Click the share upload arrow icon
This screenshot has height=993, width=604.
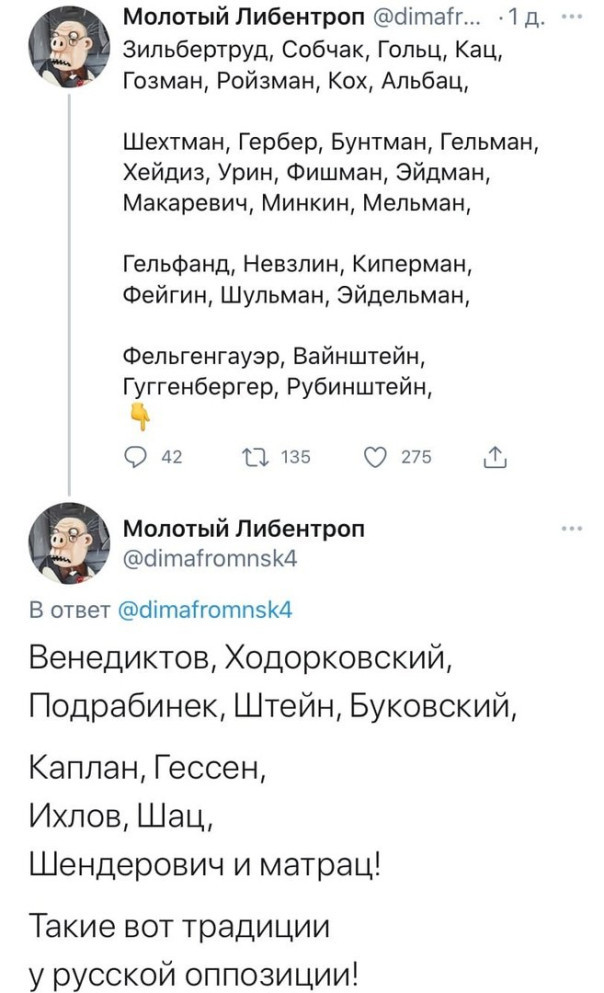[x=492, y=458]
